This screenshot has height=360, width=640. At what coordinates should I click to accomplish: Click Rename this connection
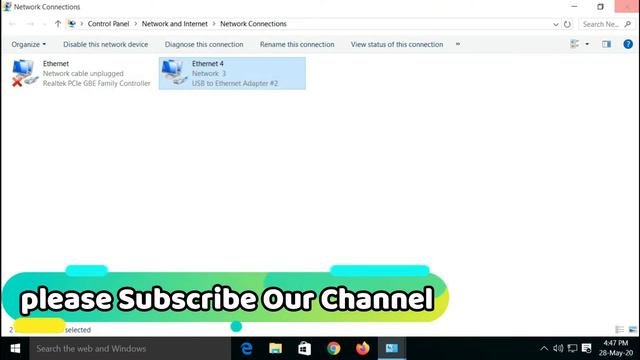pyautogui.click(x=297, y=44)
